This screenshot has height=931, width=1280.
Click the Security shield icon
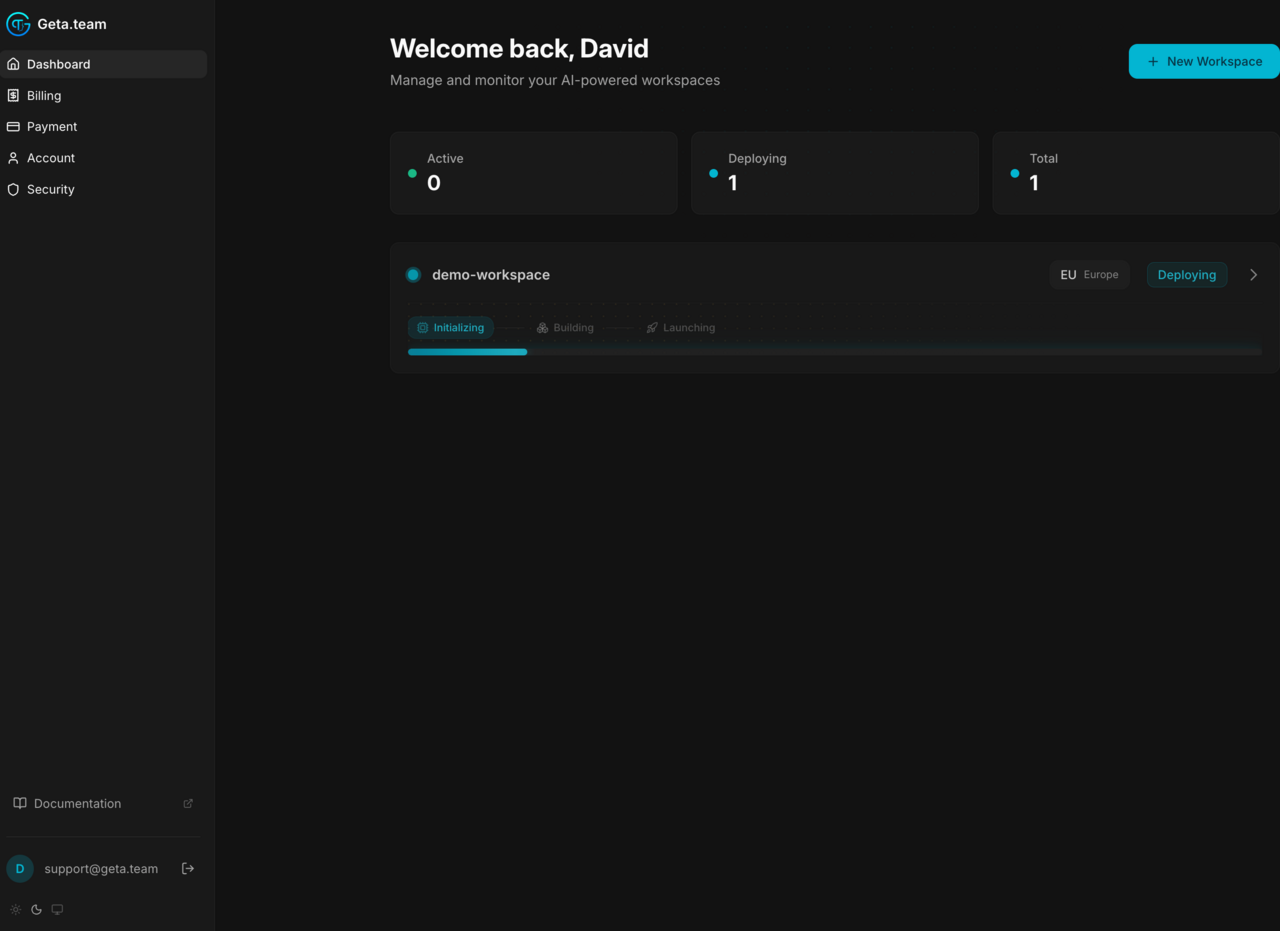click(x=13, y=189)
